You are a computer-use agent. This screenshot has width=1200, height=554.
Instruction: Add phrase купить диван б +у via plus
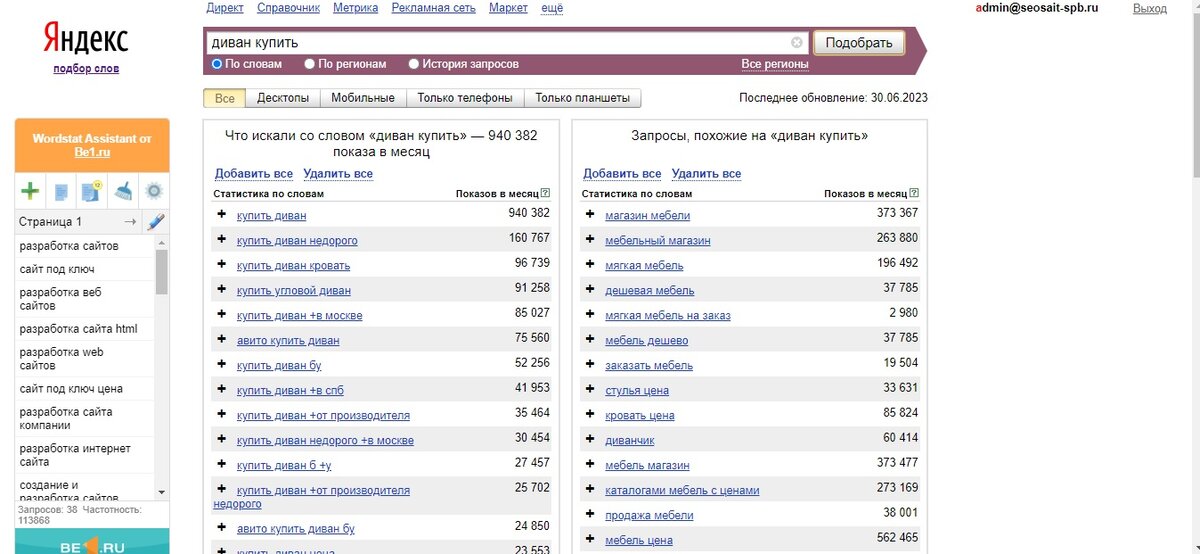click(222, 465)
